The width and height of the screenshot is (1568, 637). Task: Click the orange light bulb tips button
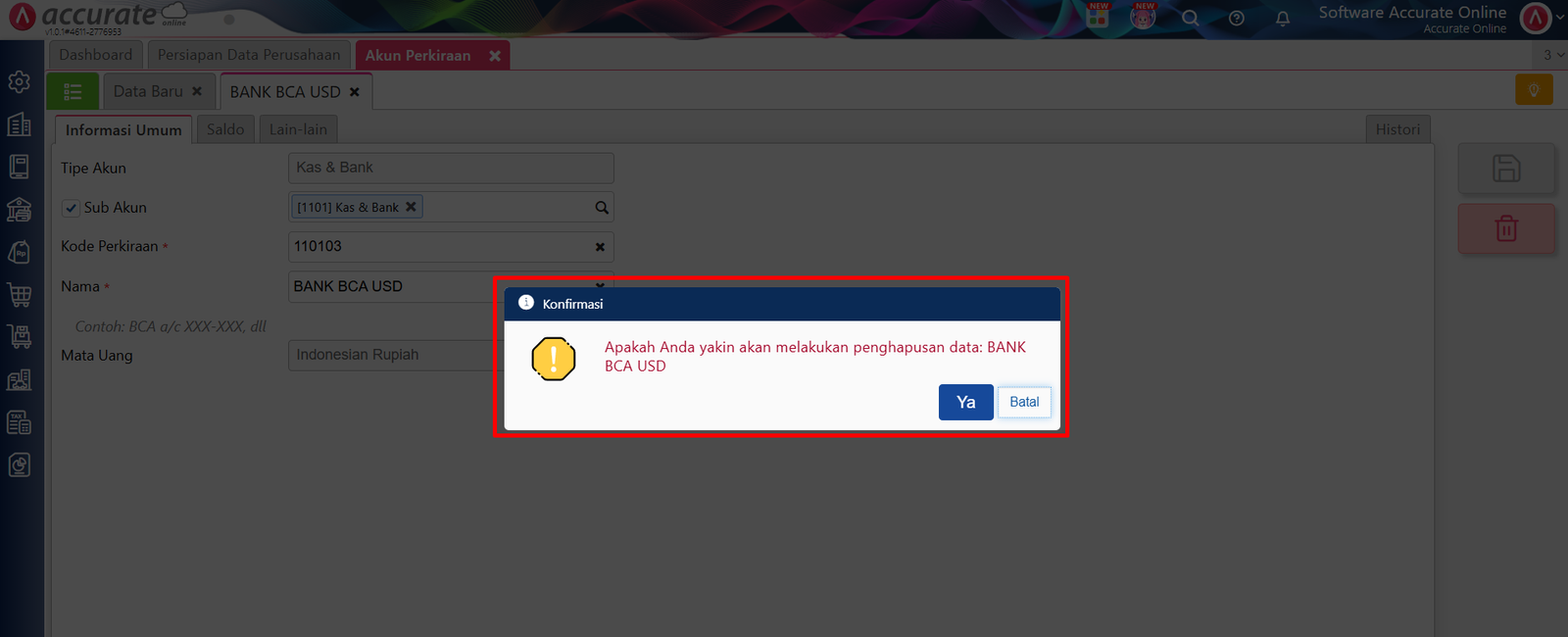pos(1534,90)
